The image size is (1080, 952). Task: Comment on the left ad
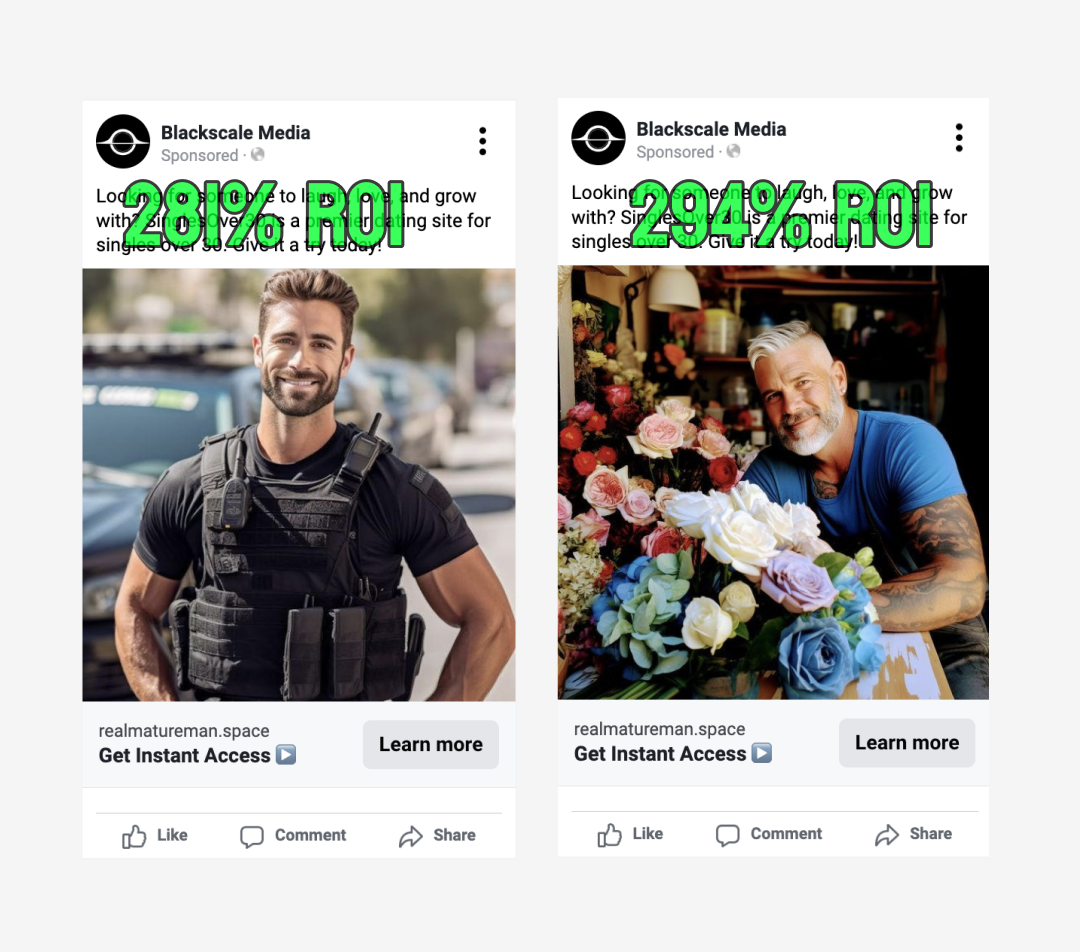[x=293, y=836]
